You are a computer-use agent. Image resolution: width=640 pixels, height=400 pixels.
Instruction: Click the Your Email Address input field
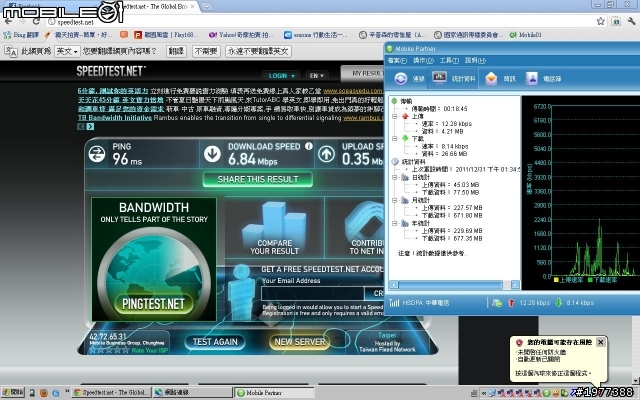(x=312, y=293)
